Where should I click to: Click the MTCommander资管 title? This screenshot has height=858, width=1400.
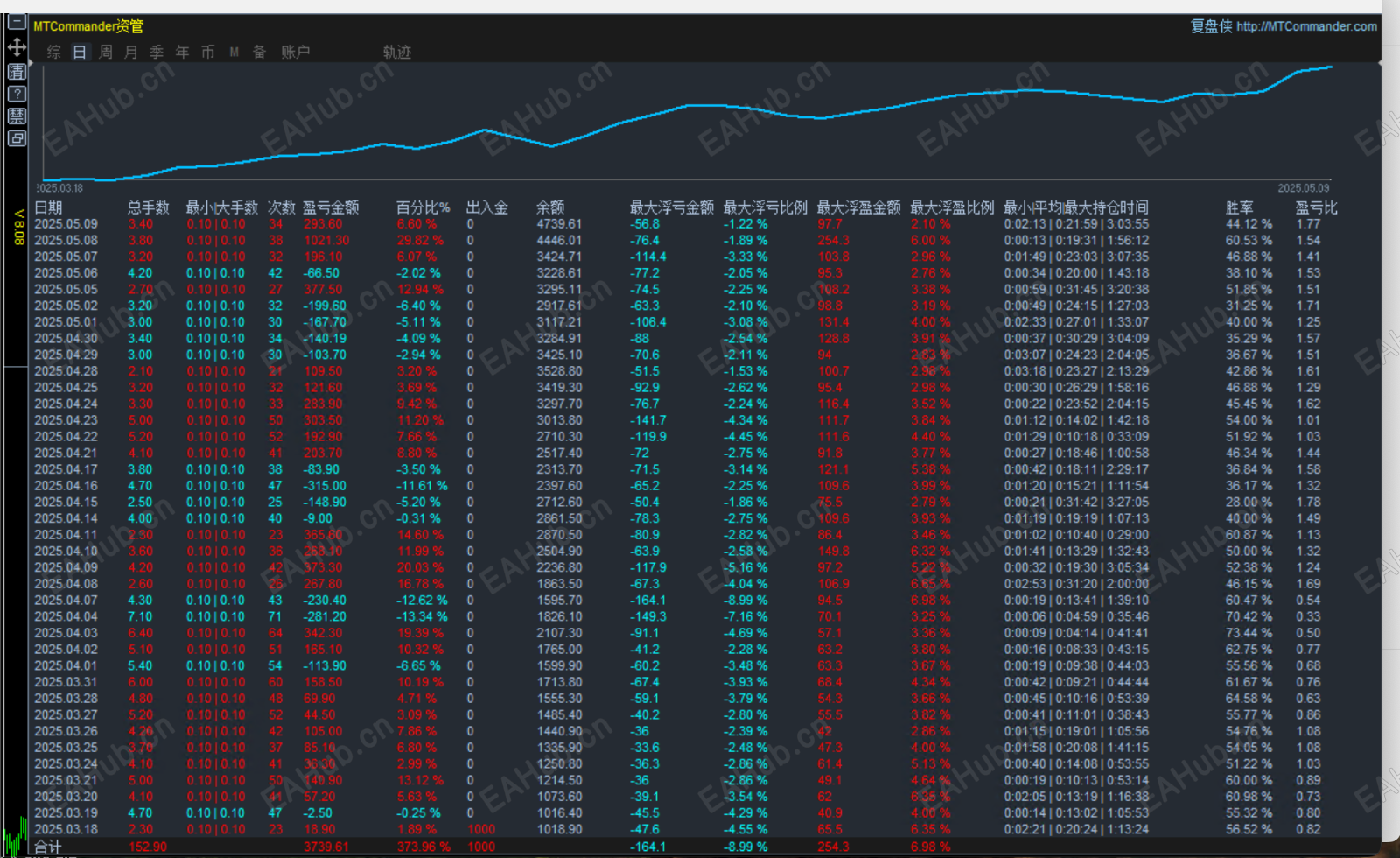pyautogui.click(x=88, y=26)
